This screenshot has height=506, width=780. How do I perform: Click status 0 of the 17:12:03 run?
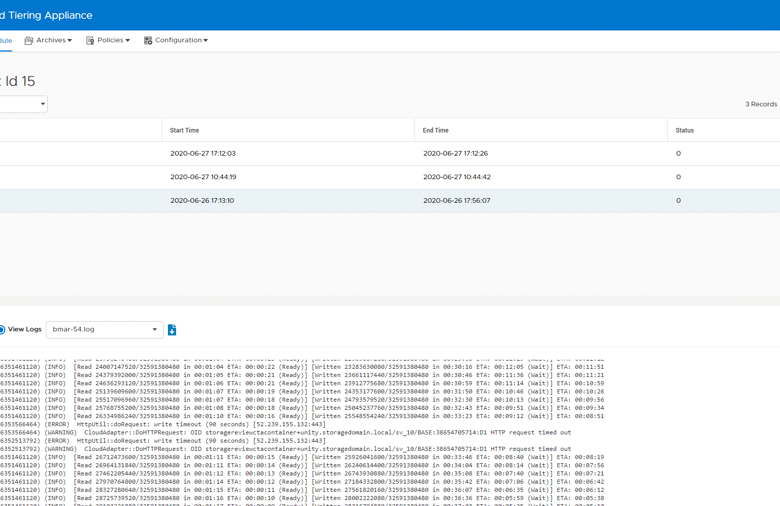coord(678,153)
